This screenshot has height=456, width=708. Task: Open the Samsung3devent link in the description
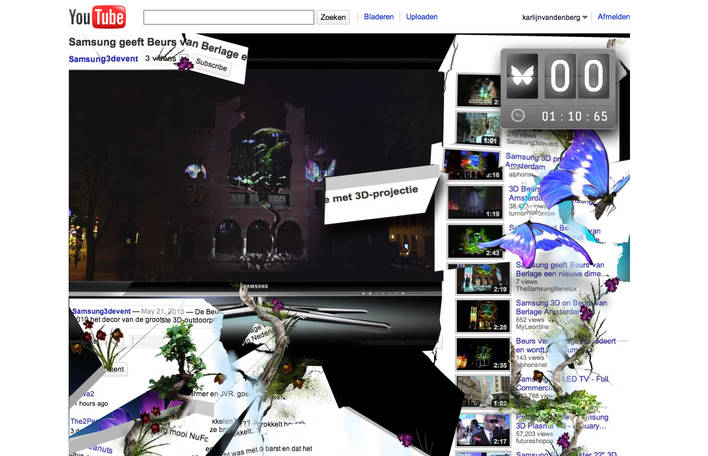click(102, 311)
